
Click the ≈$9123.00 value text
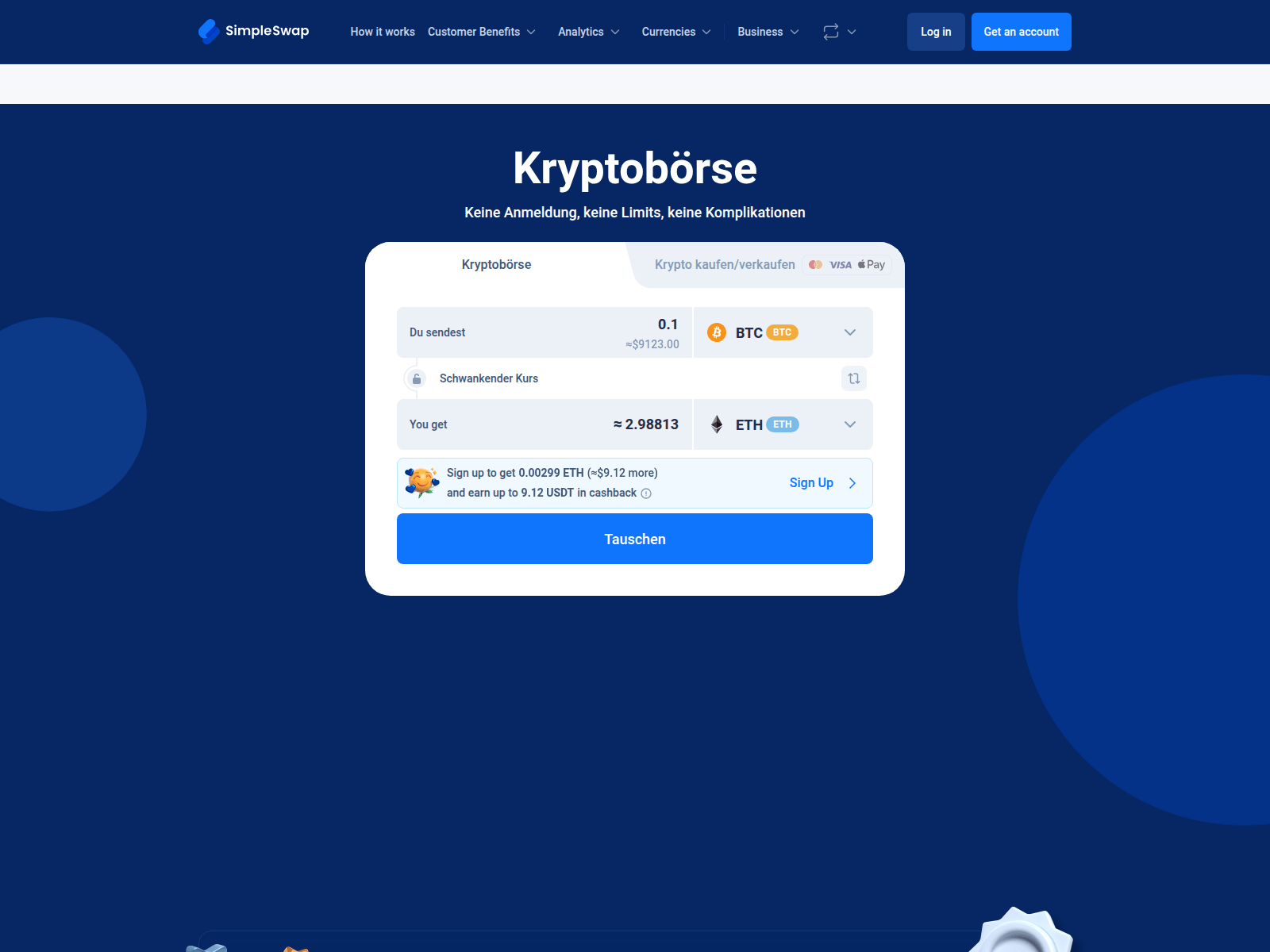click(652, 344)
